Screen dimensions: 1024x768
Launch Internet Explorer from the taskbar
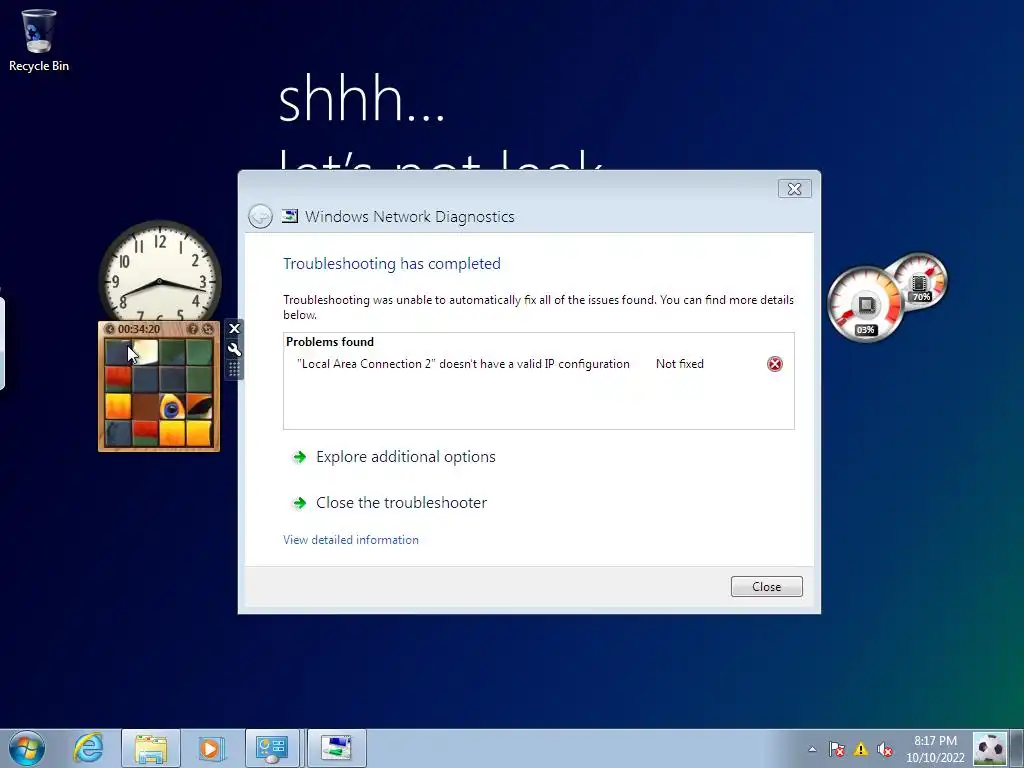[88, 748]
